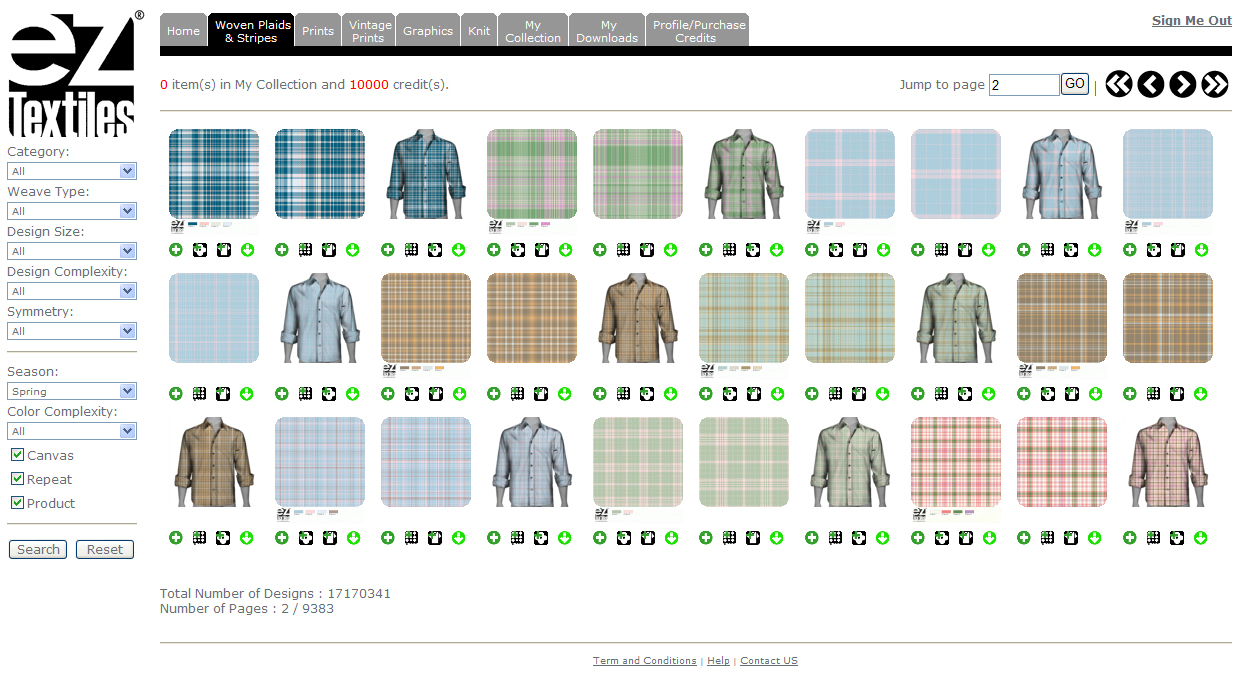The image size is (1238, 692).
Task: Add teal plaid tile with color chips to collection
Action: coord(176,250)
